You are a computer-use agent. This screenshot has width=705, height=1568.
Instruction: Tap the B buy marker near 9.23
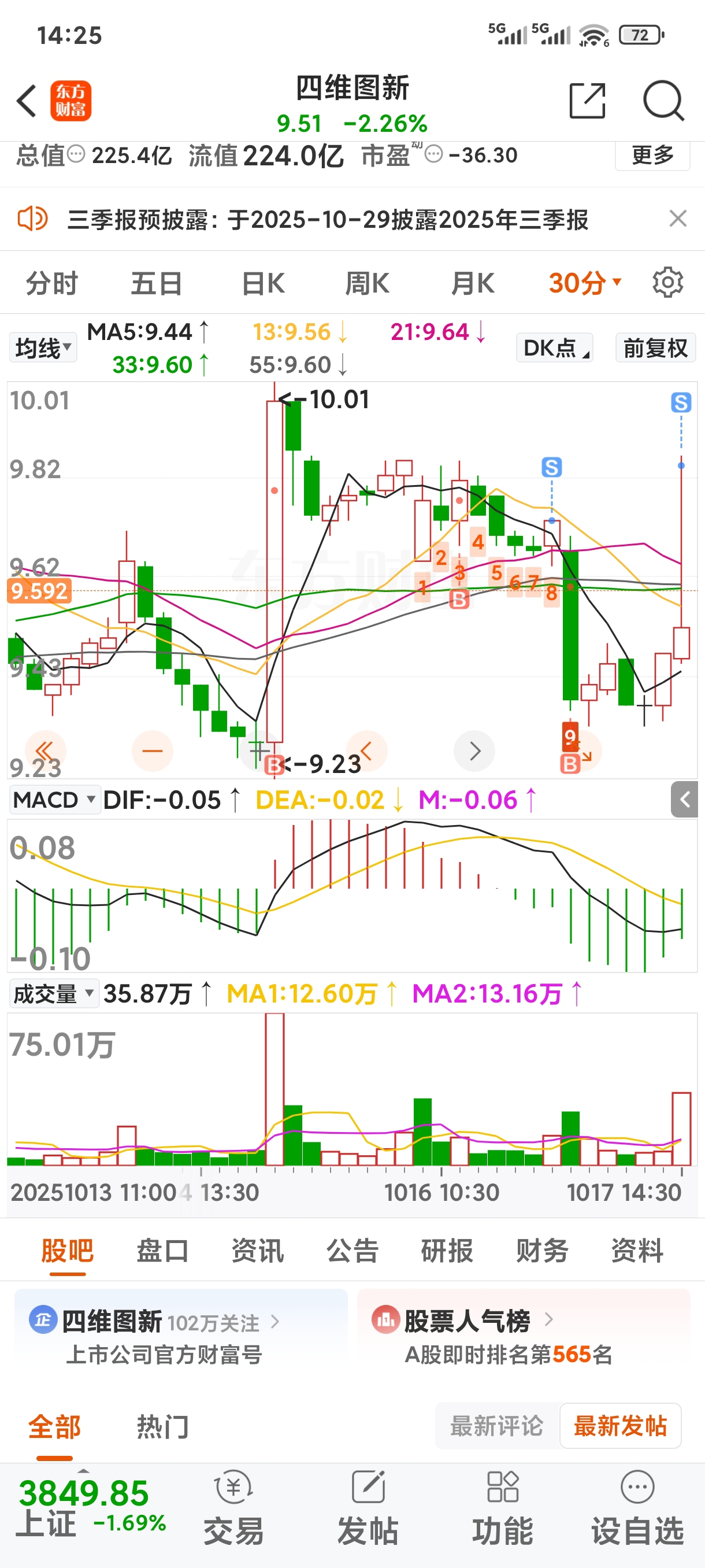(x=274, y=764)
